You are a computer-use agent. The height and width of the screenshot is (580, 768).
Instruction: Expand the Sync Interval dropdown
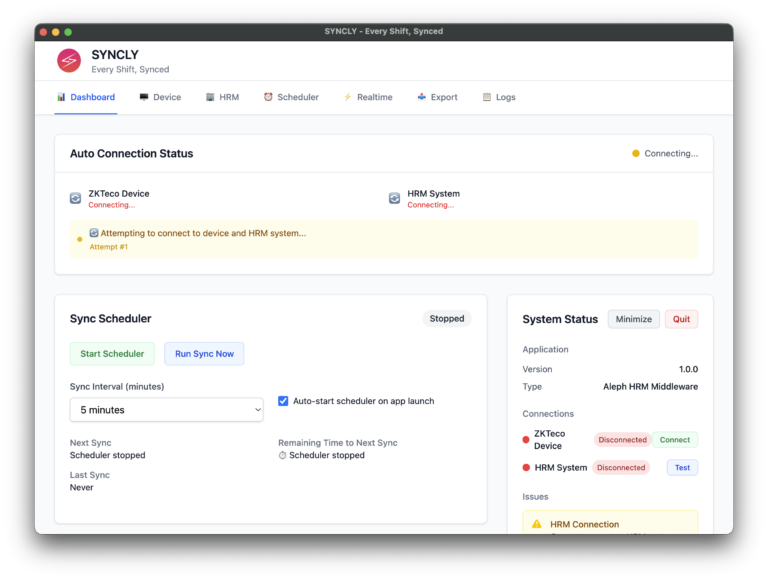click(x=166, y=410)
